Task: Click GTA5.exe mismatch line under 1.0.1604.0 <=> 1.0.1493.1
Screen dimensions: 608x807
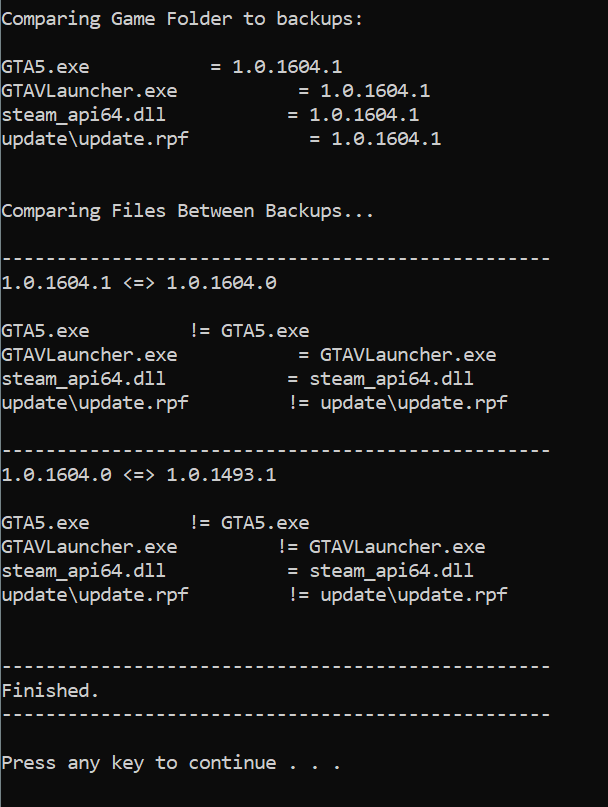Action: coord(155,523)
